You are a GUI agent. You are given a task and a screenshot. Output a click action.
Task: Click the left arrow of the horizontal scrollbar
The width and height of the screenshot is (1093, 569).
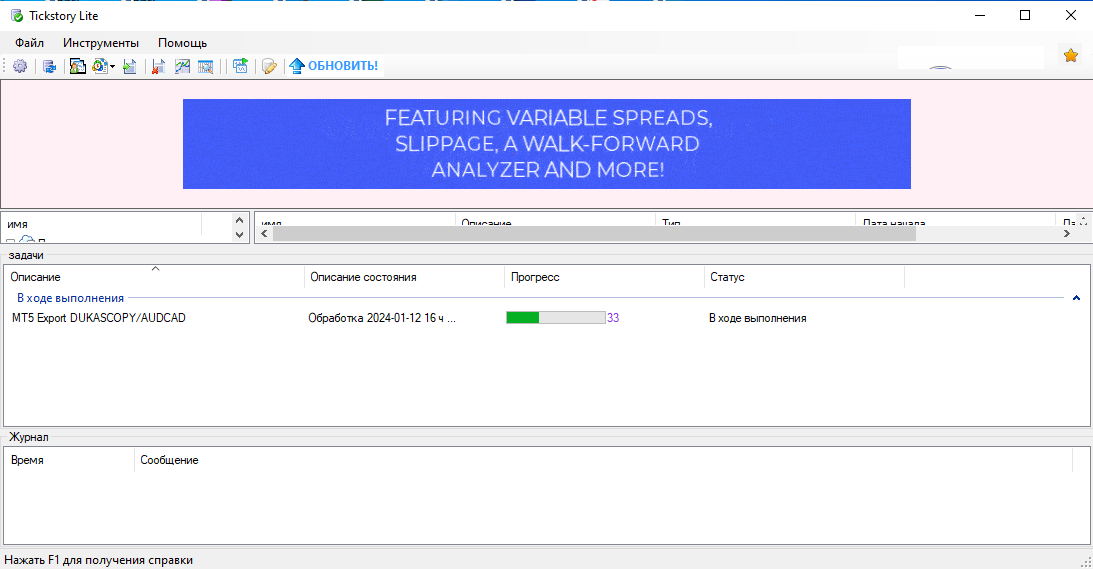coord(263,234)
